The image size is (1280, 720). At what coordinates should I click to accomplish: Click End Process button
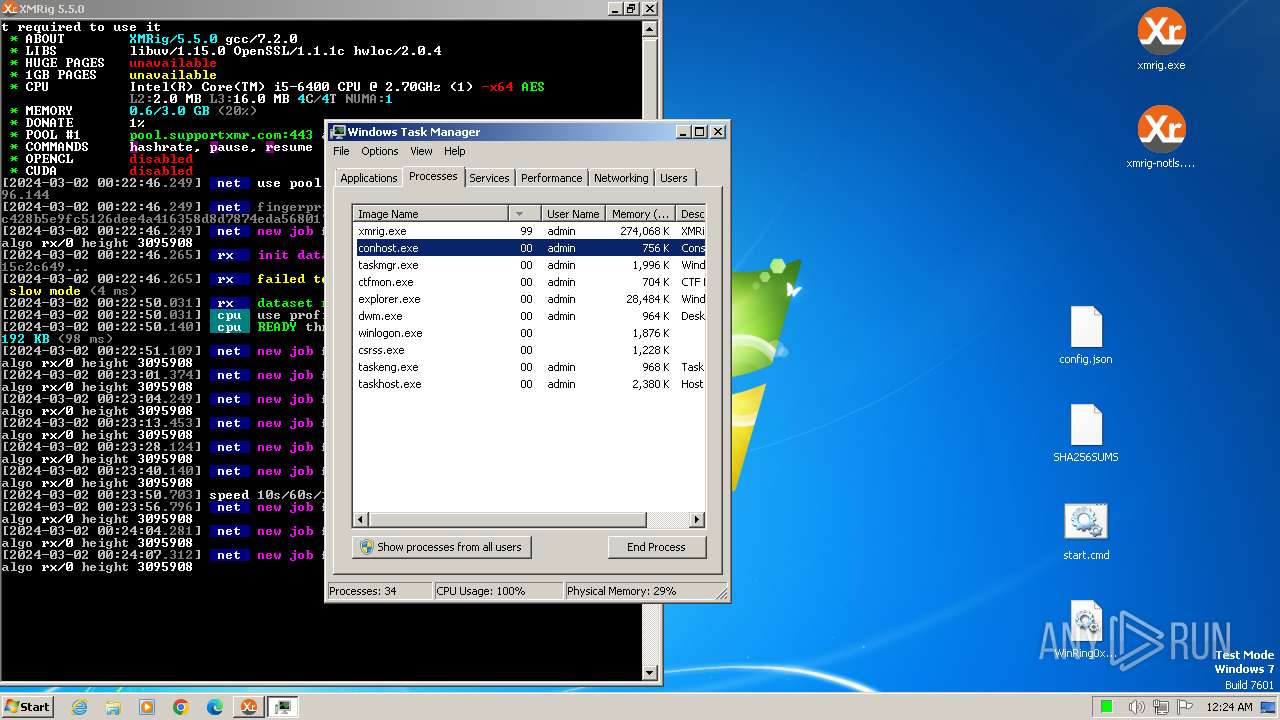656,547
